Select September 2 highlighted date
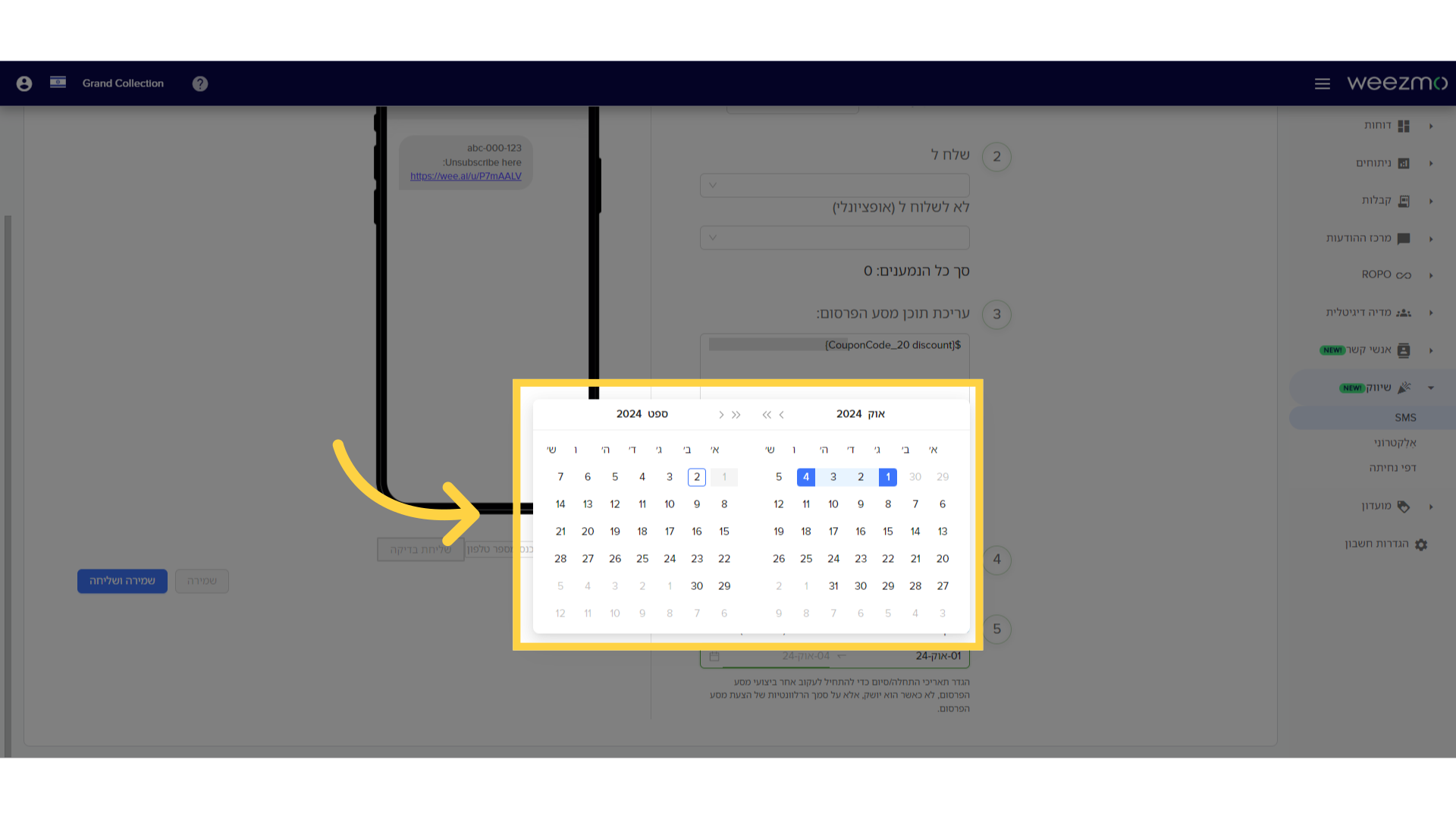1456x819 pixels. click(x=697, y=477)
